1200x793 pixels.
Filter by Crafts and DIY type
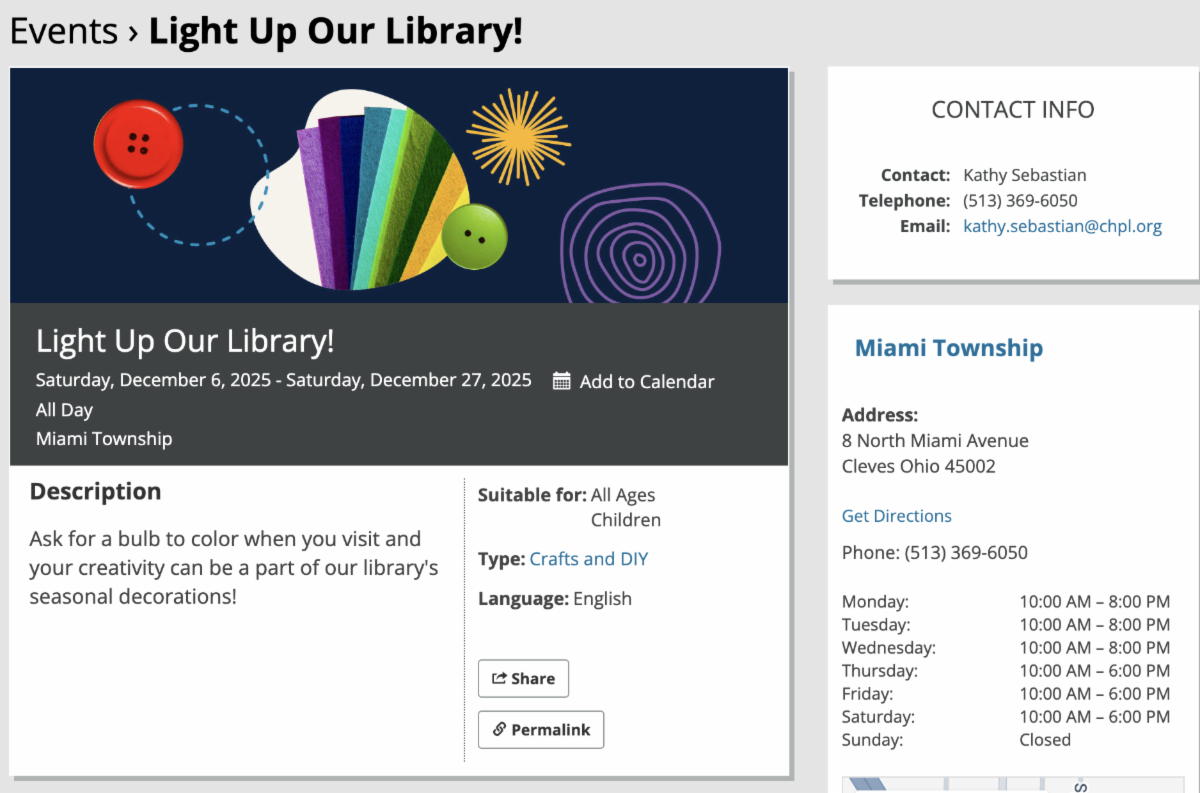(x=588, y=559)
